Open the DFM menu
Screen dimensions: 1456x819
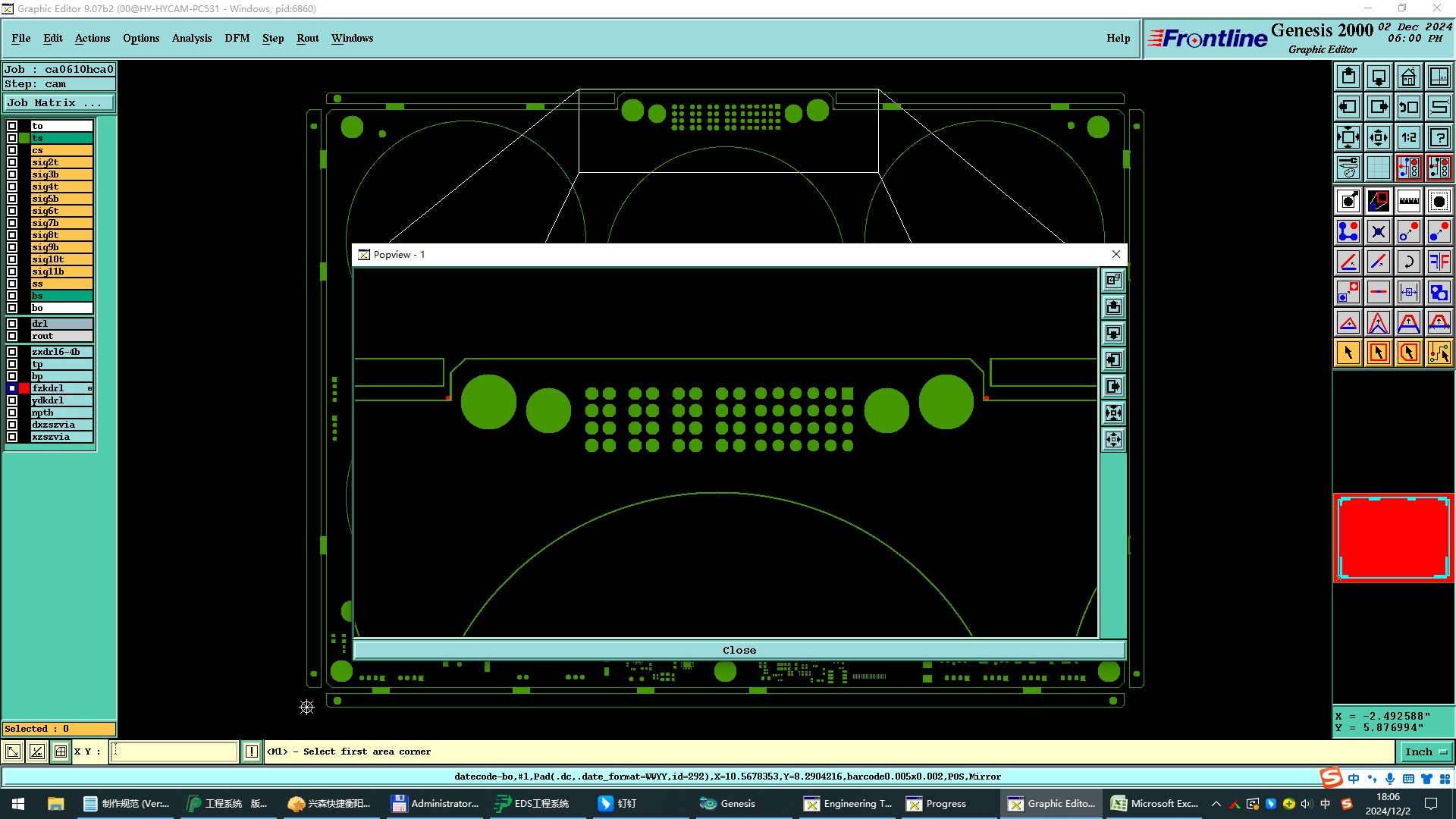point(237,38)
